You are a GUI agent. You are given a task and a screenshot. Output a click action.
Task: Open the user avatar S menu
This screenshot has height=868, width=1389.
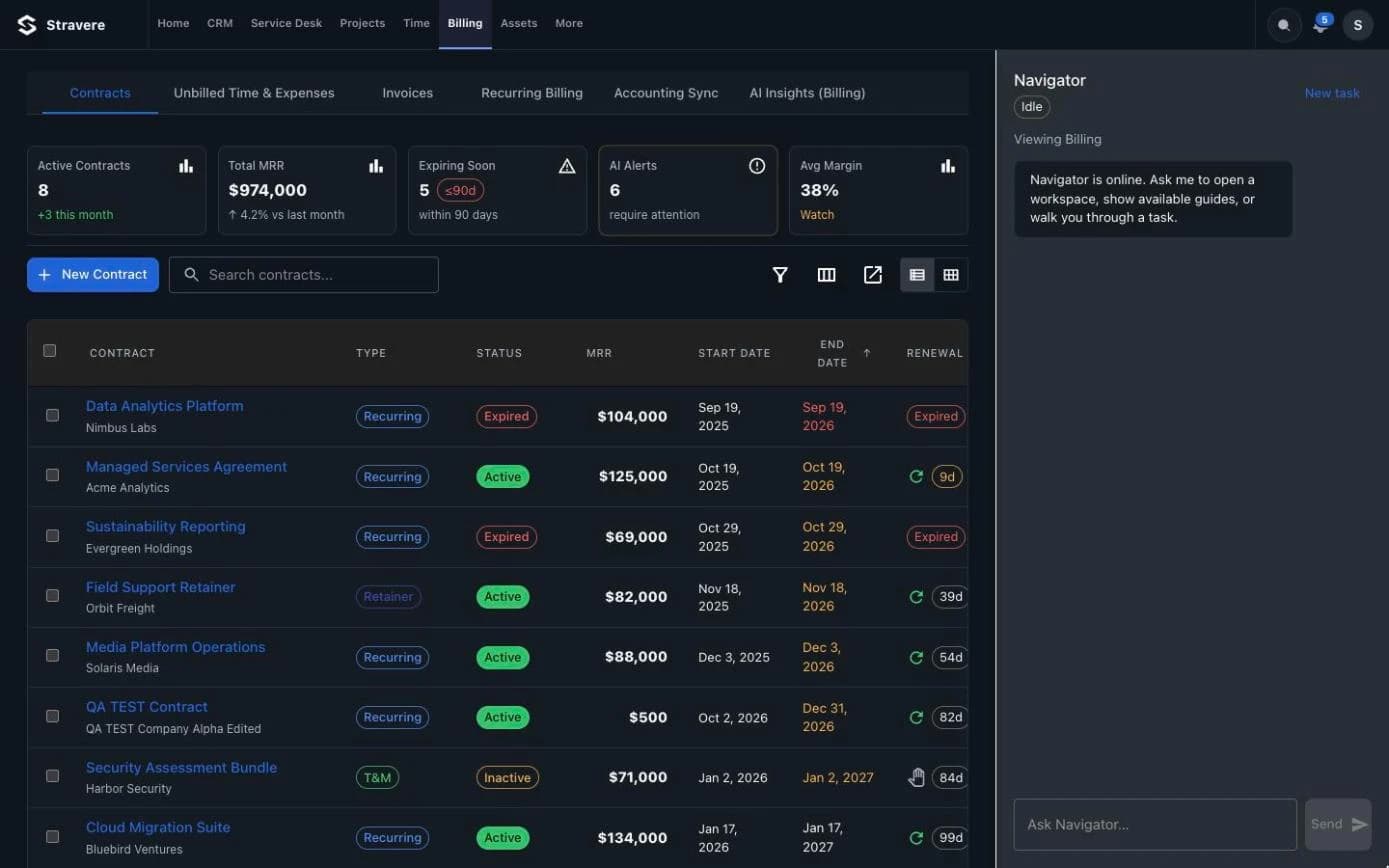pyautogui.click(x=1357, y=25)
